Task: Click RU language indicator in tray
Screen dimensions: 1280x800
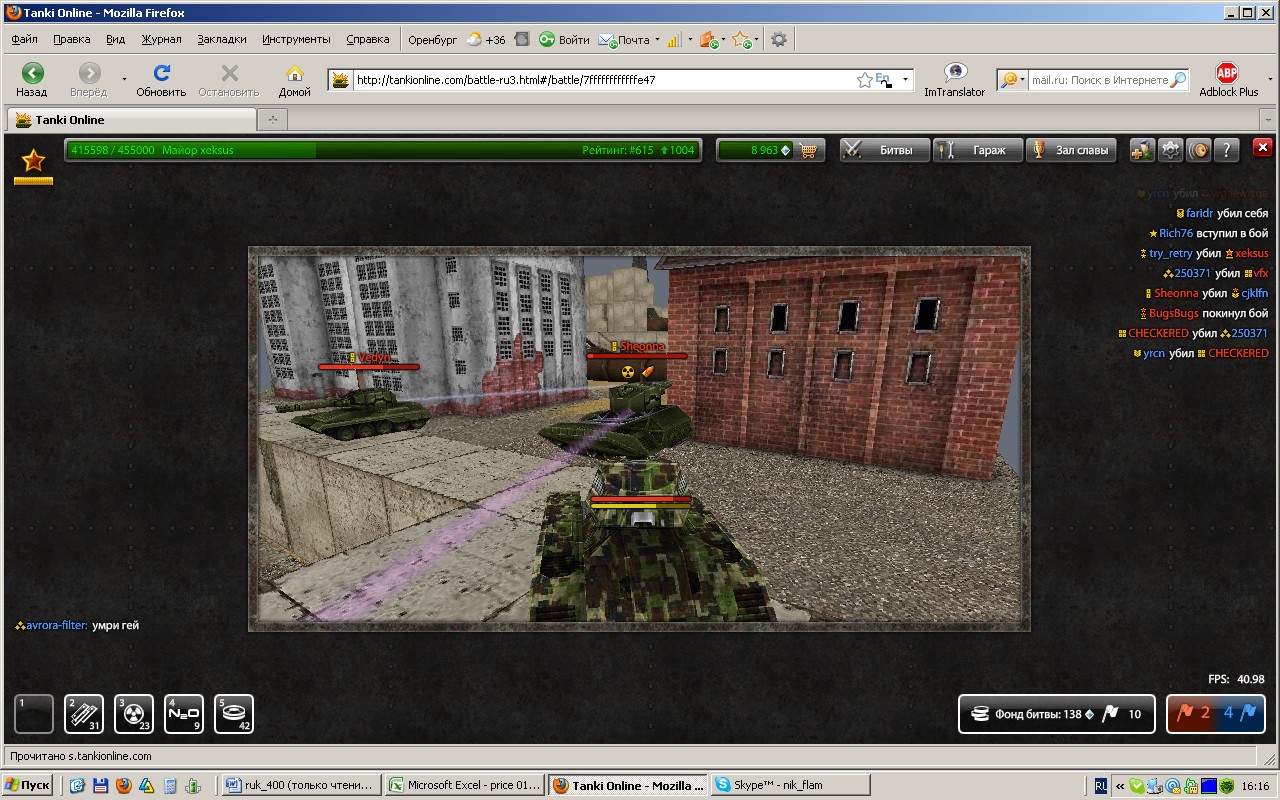Action: (x=1101, y=785)
